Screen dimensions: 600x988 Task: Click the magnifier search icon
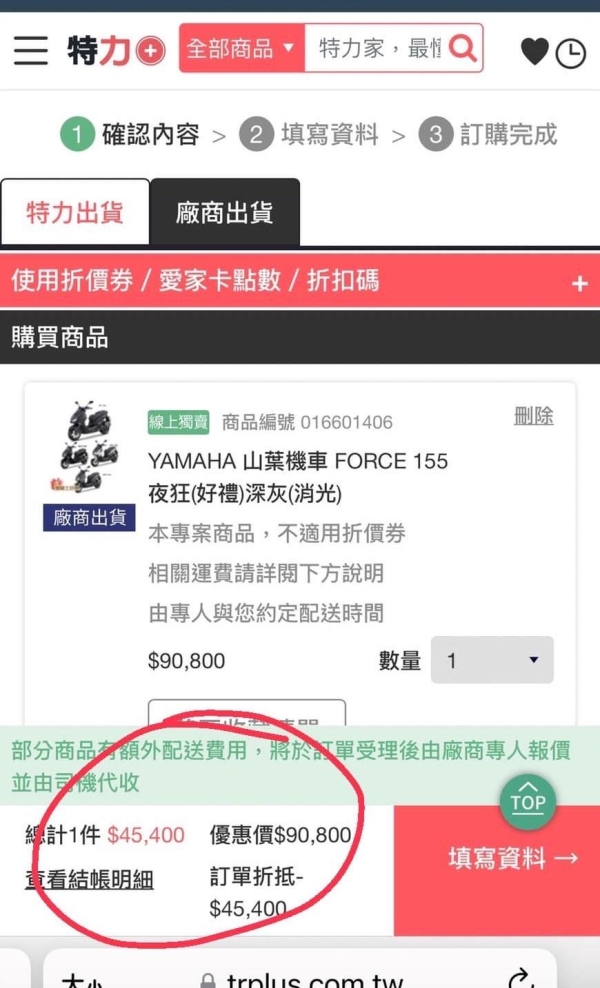tap(463, 48)
